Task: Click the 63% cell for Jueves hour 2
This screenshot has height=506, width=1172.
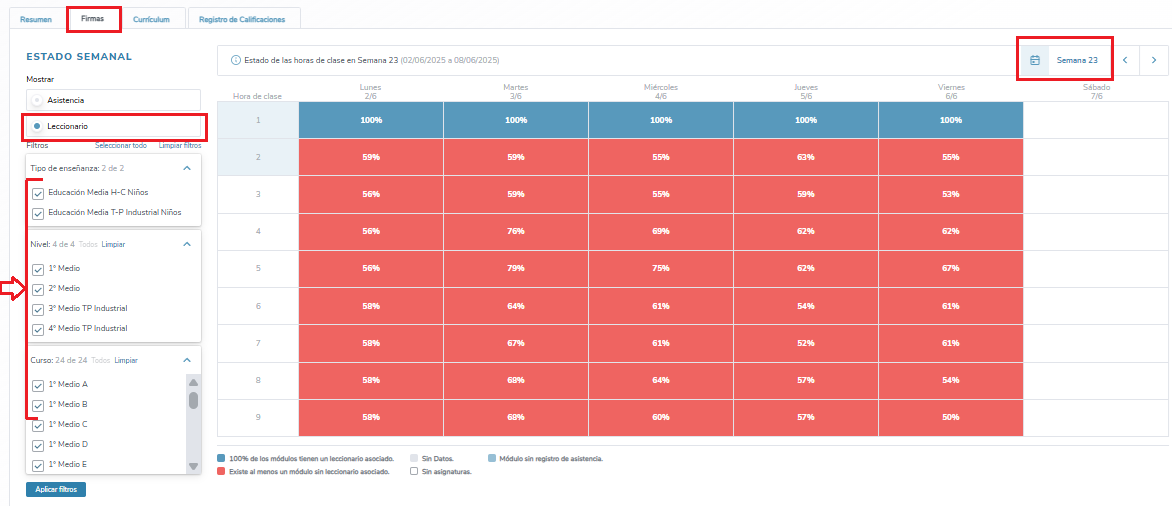Action: pyautogui.click(x=806, y=158)
